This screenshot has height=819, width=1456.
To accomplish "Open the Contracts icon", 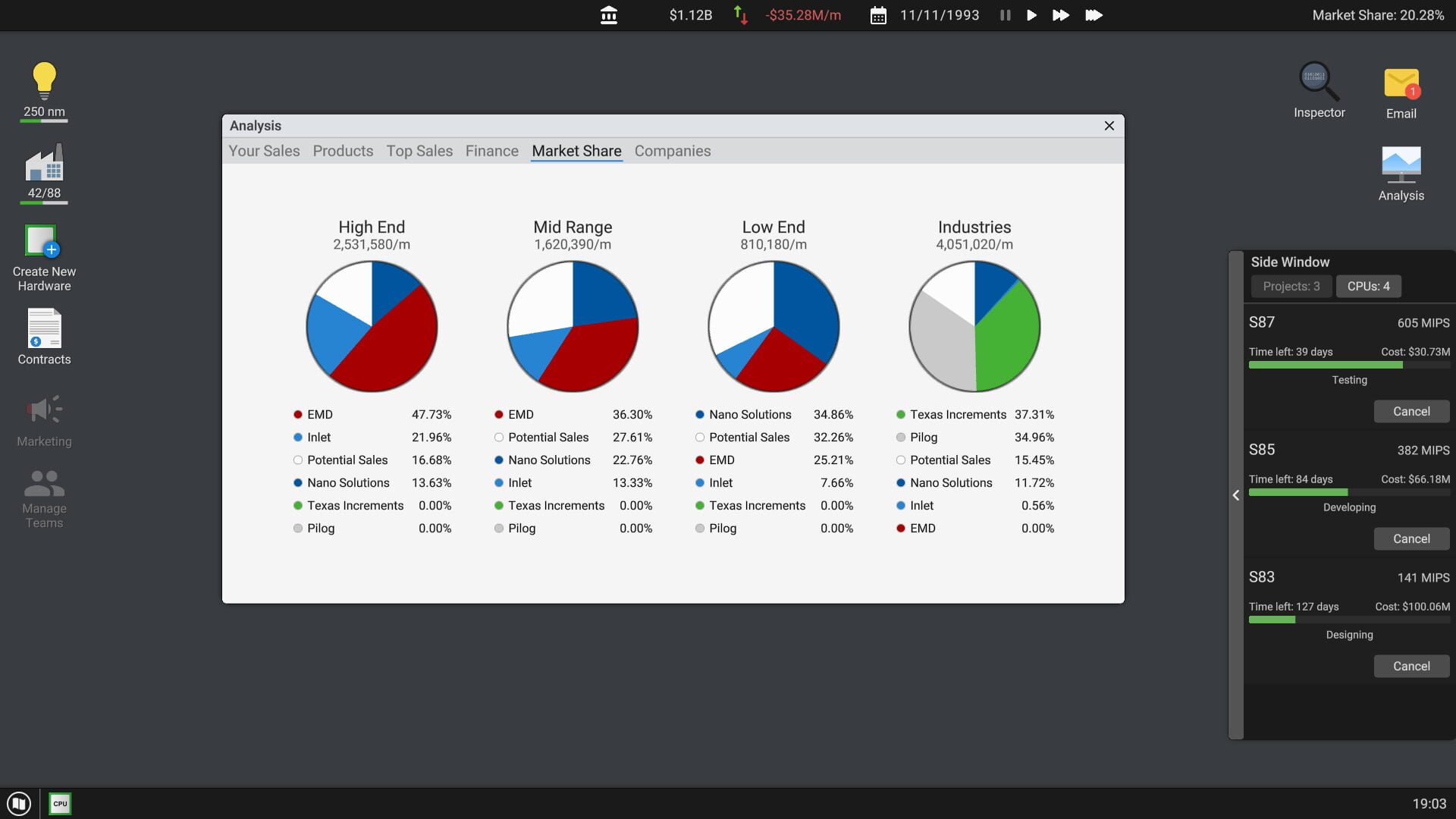I will (x=44, y=328).
